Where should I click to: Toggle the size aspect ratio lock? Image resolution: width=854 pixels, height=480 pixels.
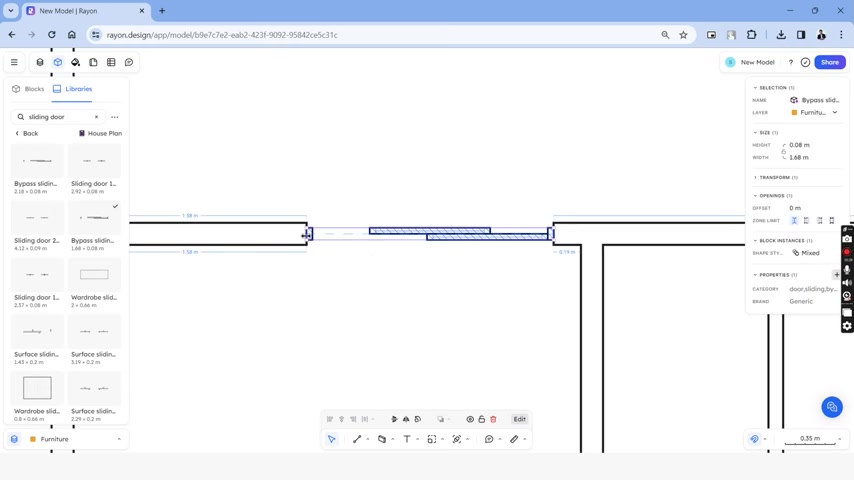(784, 151)
